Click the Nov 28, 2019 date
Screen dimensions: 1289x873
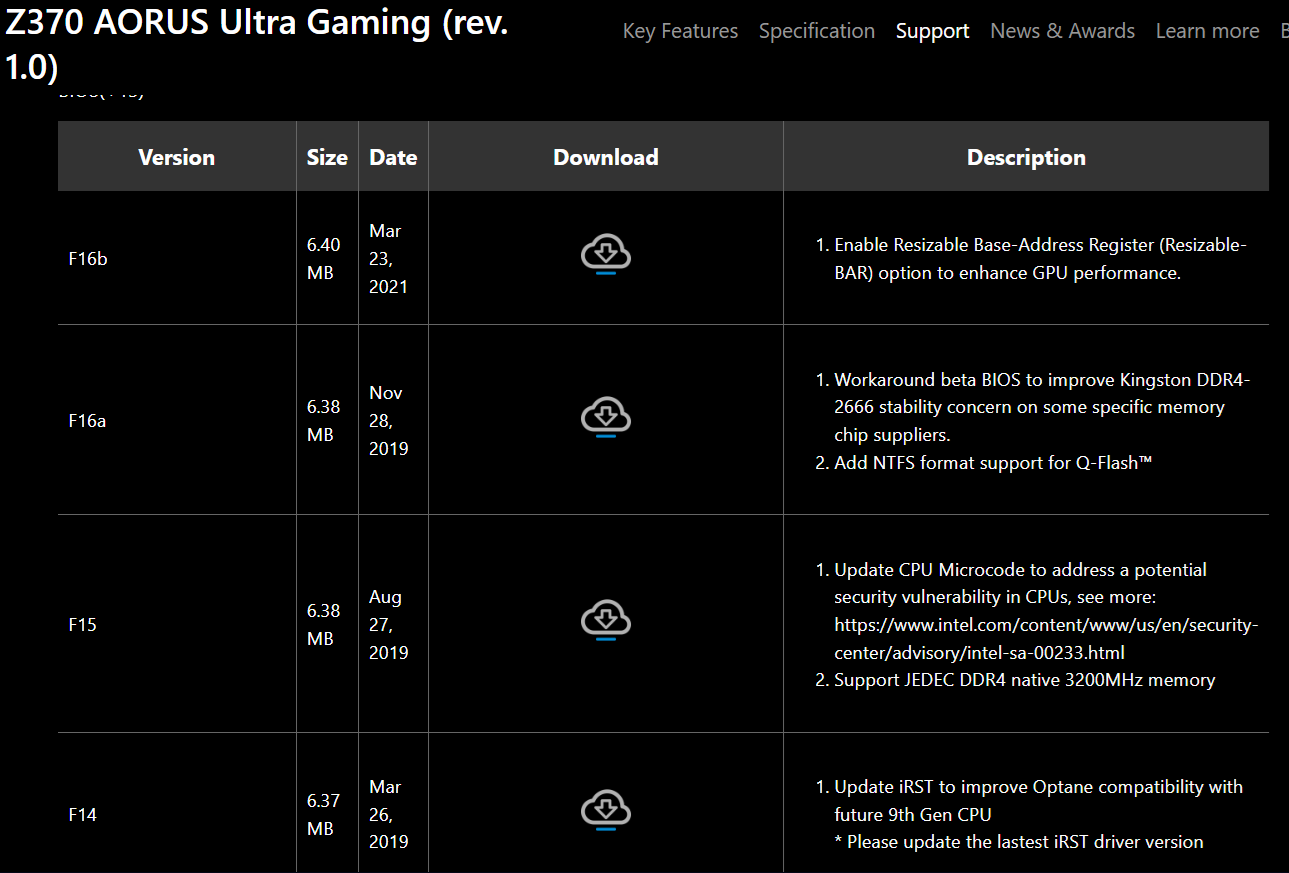click(x=389, y=421)
